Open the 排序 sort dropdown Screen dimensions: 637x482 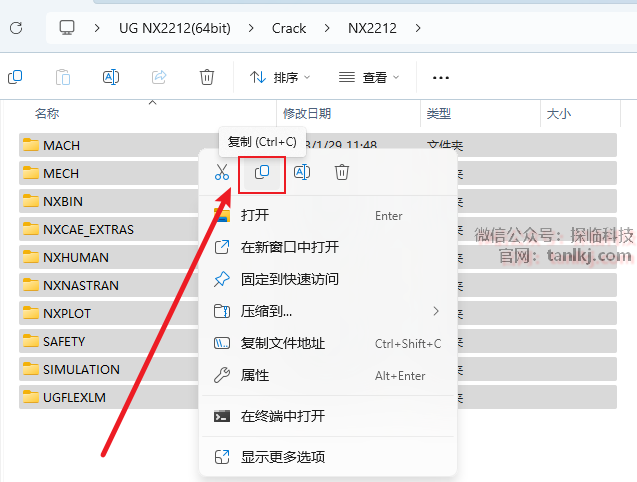[x=280, y=77]
